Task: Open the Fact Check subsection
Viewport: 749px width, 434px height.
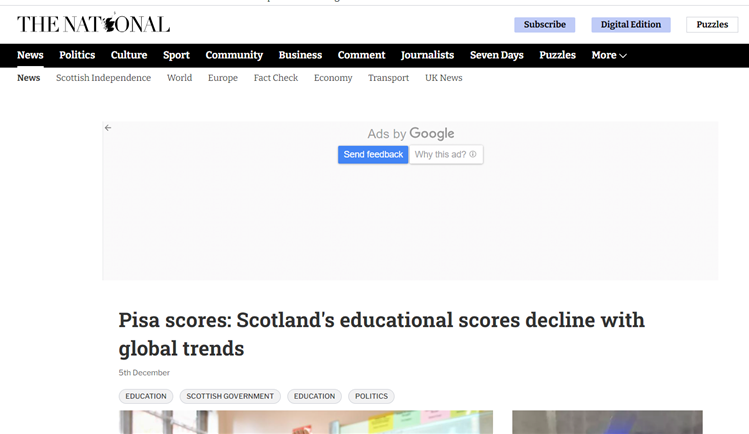Action: pos(276,78)
